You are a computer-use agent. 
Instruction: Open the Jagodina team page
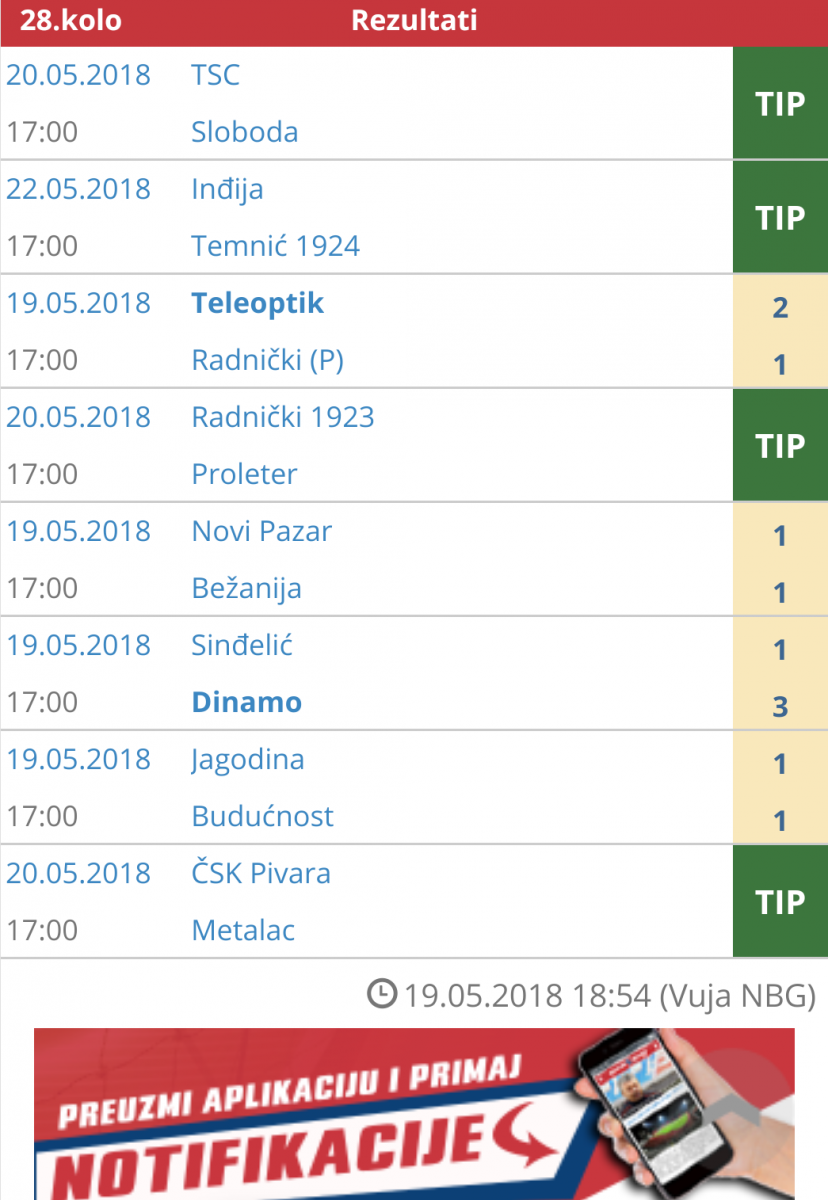(x=248, y=759)
